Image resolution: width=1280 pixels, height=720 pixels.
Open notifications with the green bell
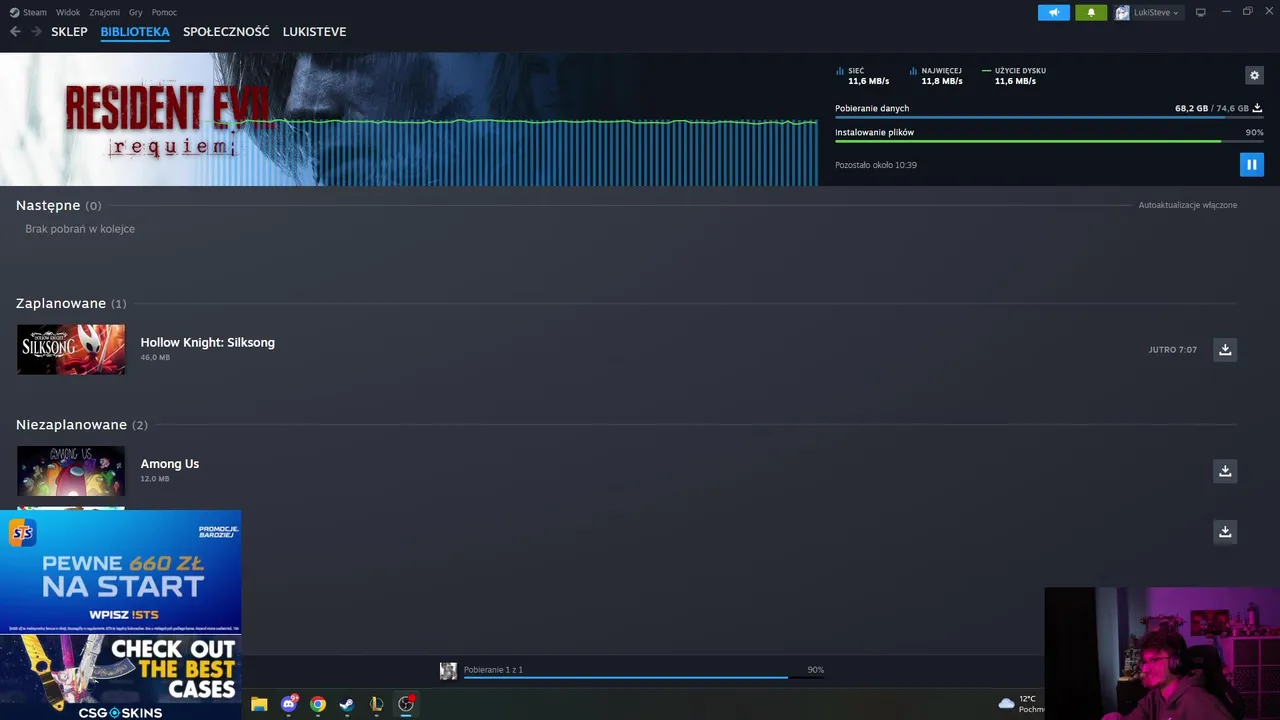[1091, 12]
